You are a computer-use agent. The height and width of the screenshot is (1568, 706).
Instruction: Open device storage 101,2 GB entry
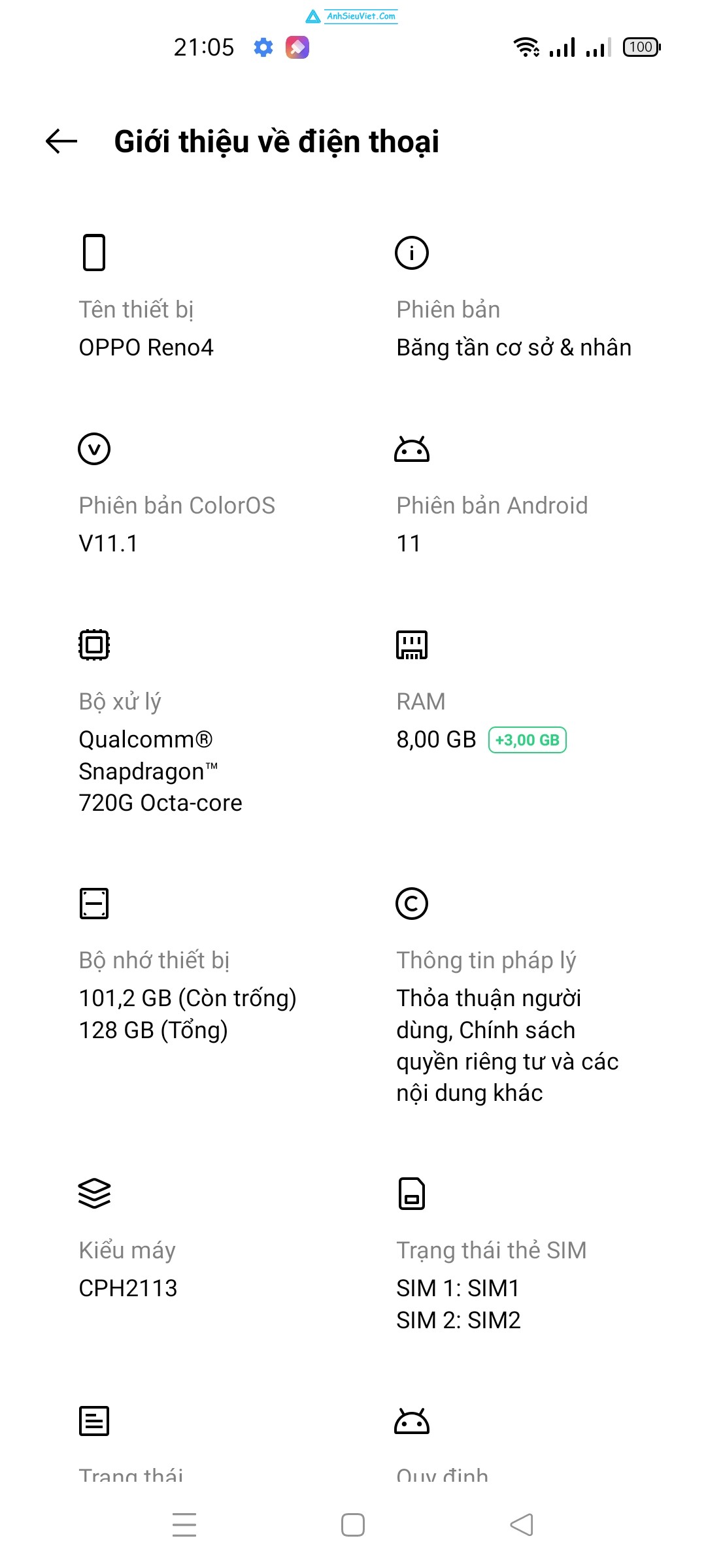188,998
